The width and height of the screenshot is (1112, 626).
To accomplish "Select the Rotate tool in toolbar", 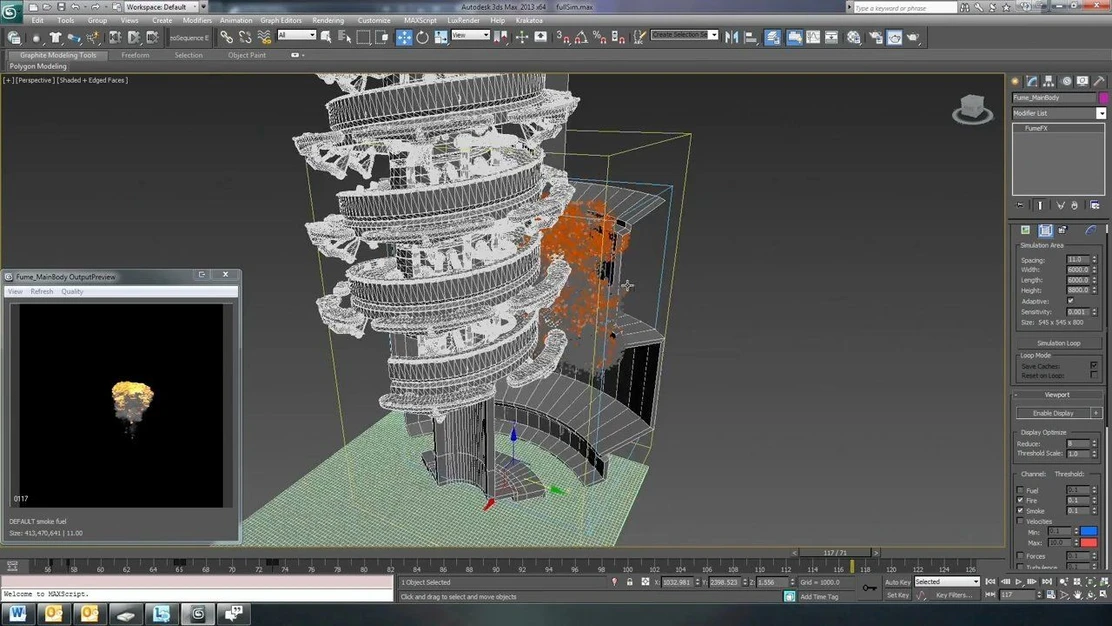I will coord(422,37).
